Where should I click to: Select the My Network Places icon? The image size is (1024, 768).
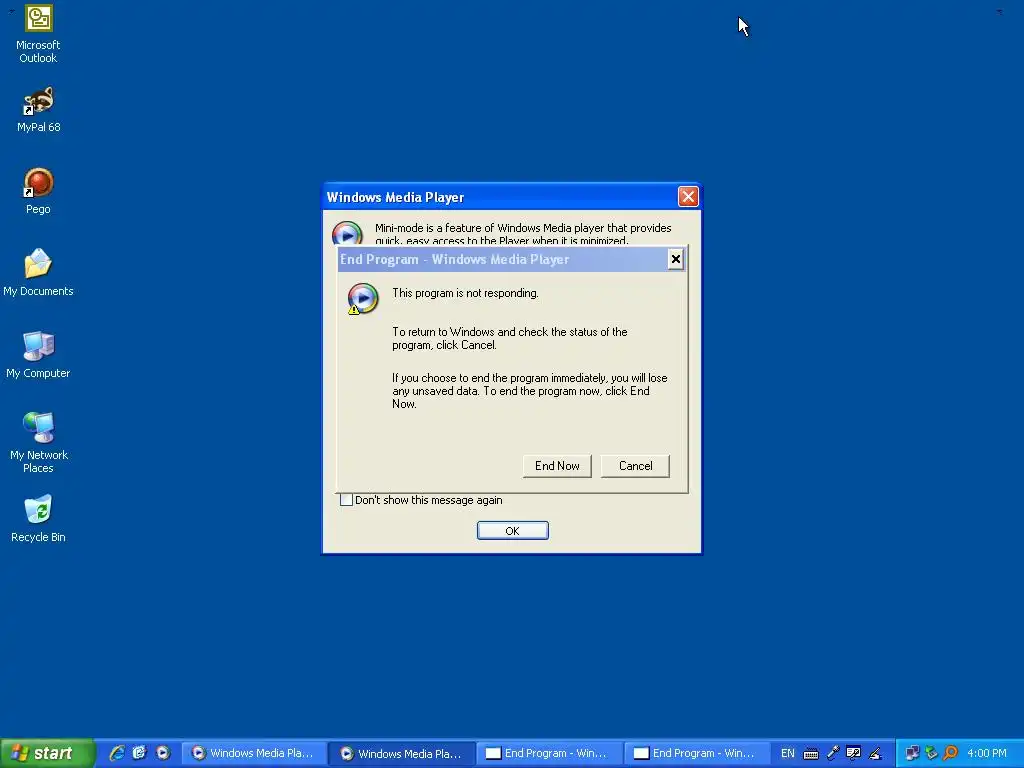coord(38,443)
